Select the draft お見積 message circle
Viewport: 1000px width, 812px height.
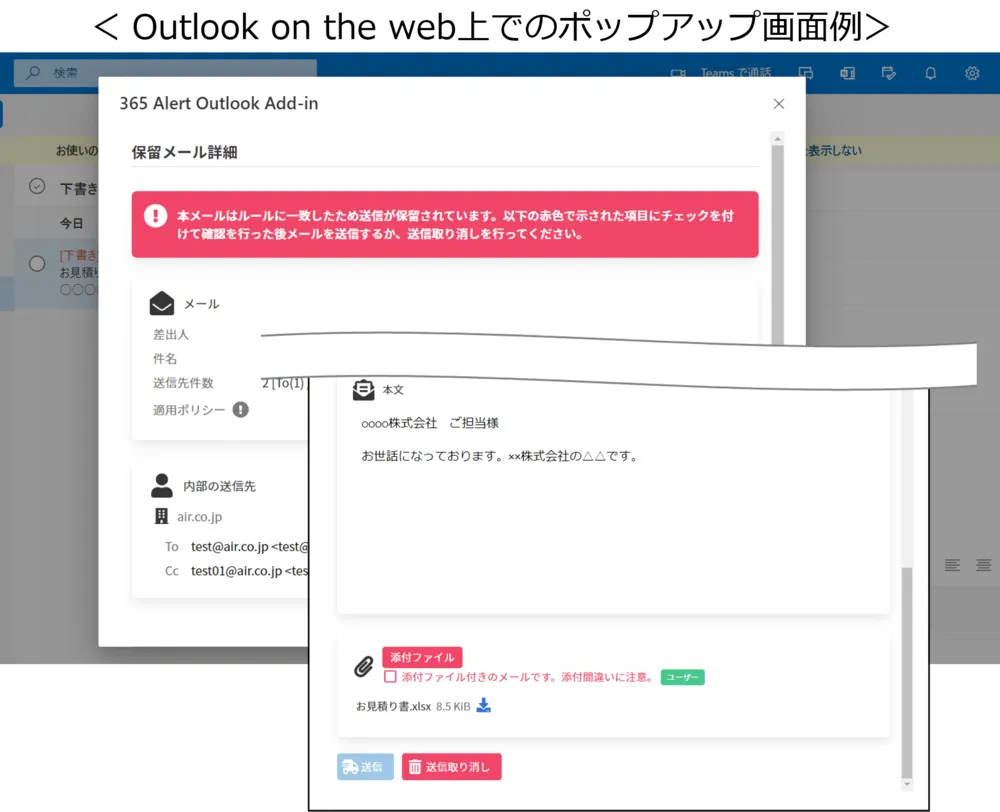(37, 262)
